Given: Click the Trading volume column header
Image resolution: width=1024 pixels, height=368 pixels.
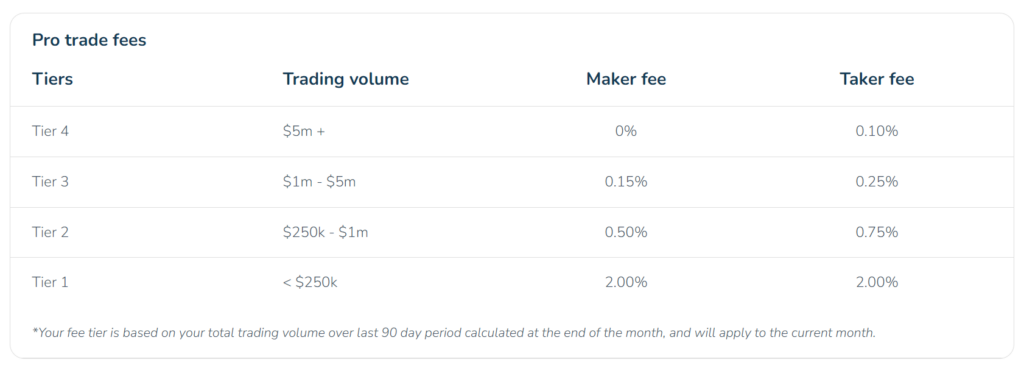Looking at the screenshot, I should click(345, 79).
